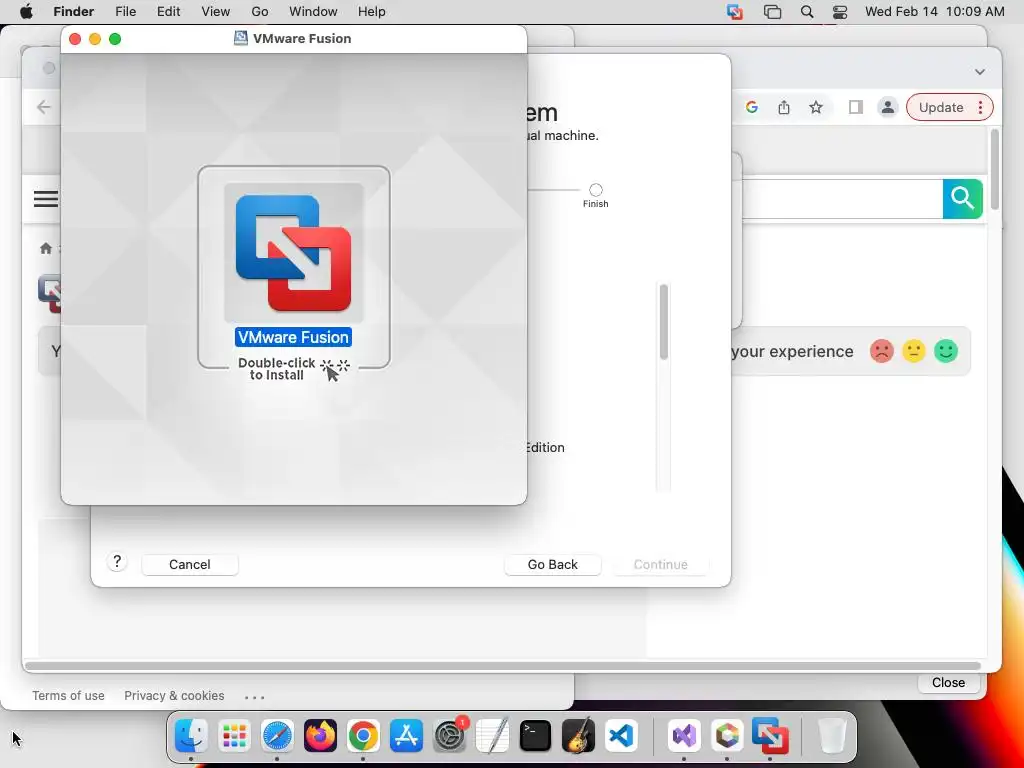Launch Firefox from the dock
Image resolution: width=1024 pixels, height=768 pixels.
[320, 736]
